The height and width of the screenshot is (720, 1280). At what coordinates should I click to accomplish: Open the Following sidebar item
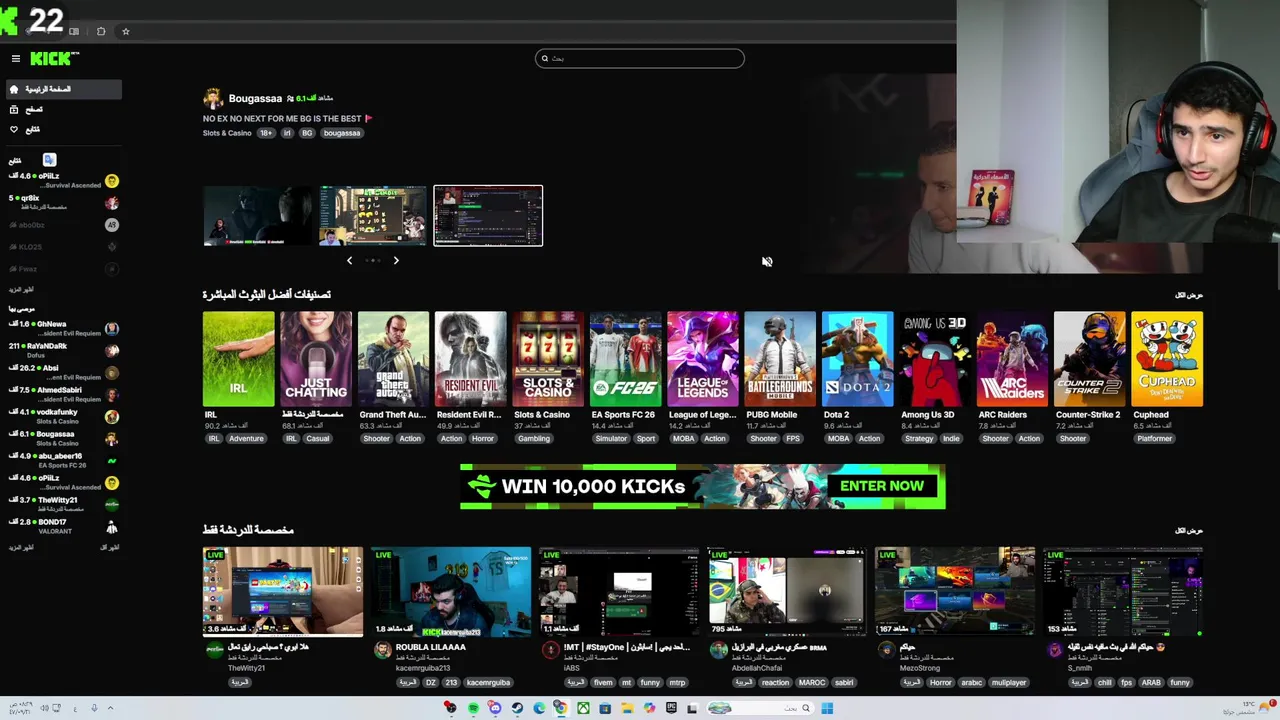(x=62, y=129)
